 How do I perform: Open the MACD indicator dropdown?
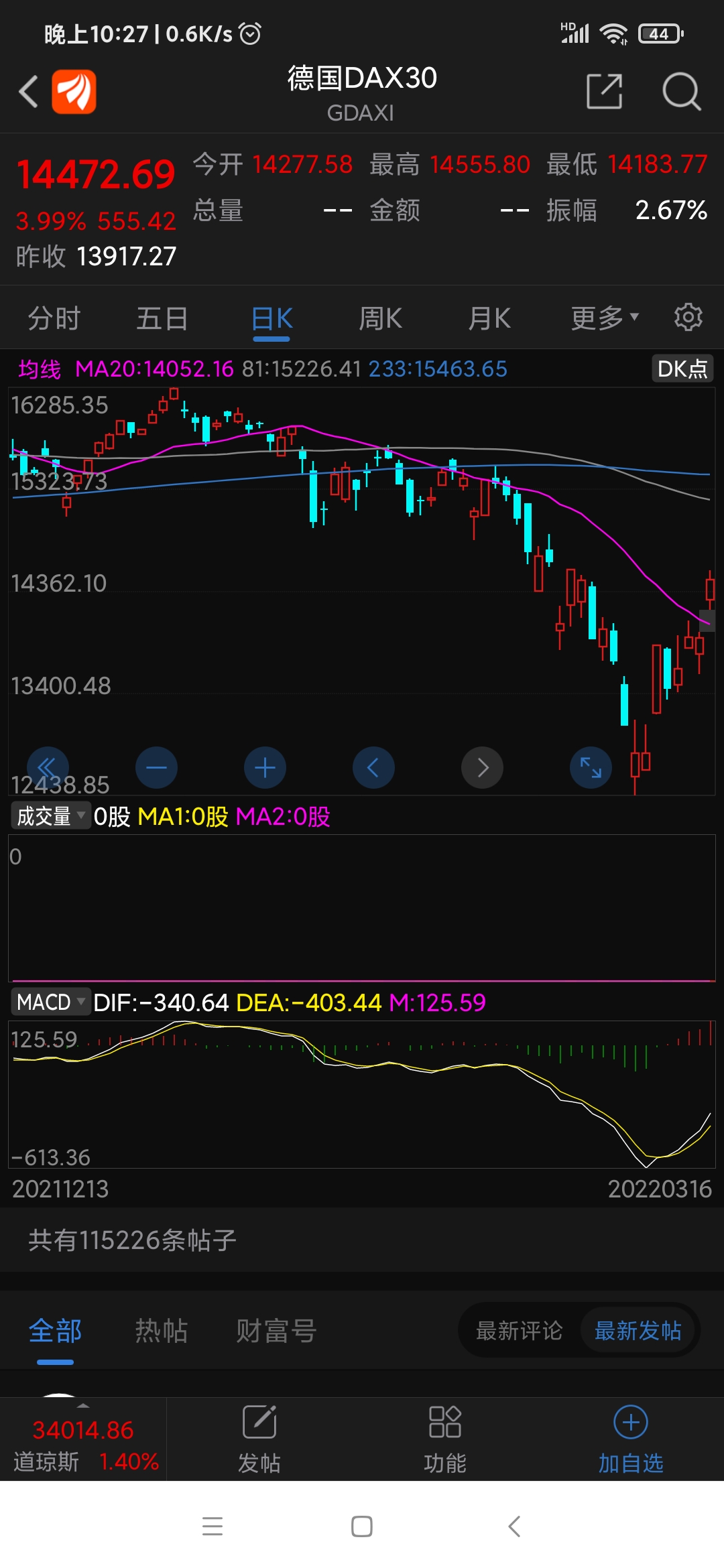[x=51, y=1002]
